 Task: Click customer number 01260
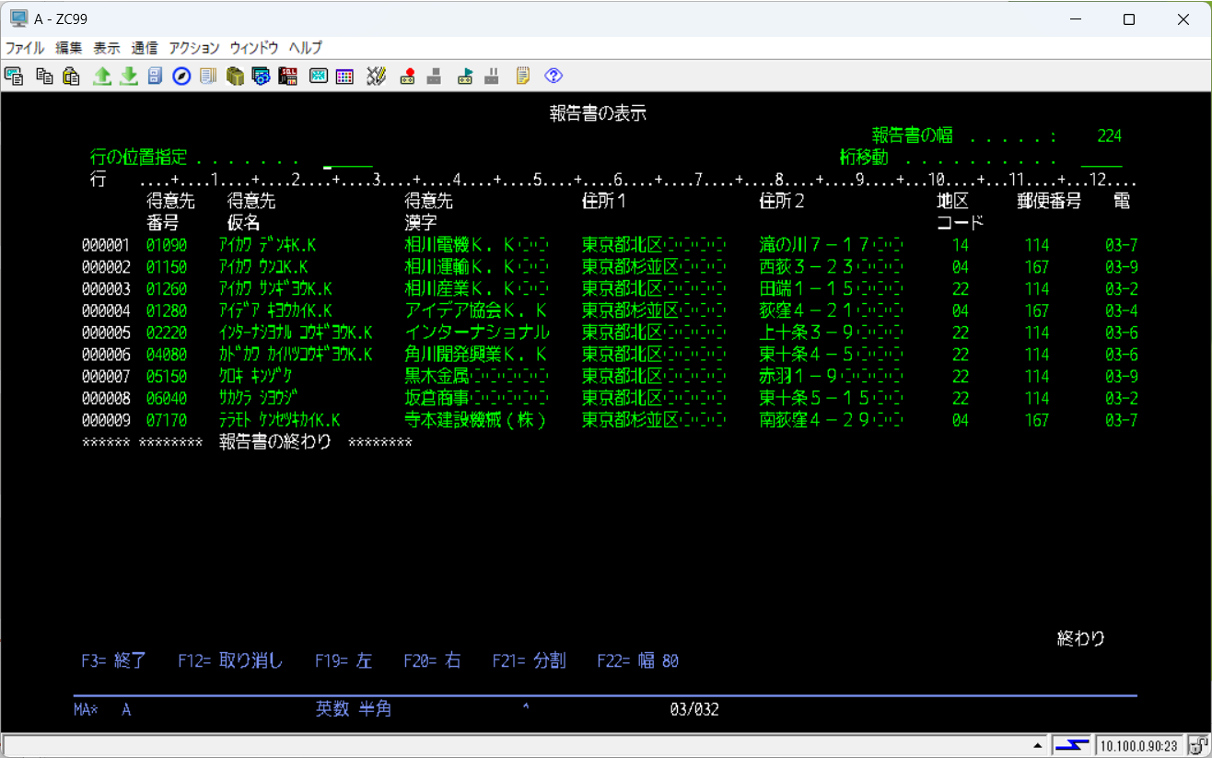[x=166, y=289]
